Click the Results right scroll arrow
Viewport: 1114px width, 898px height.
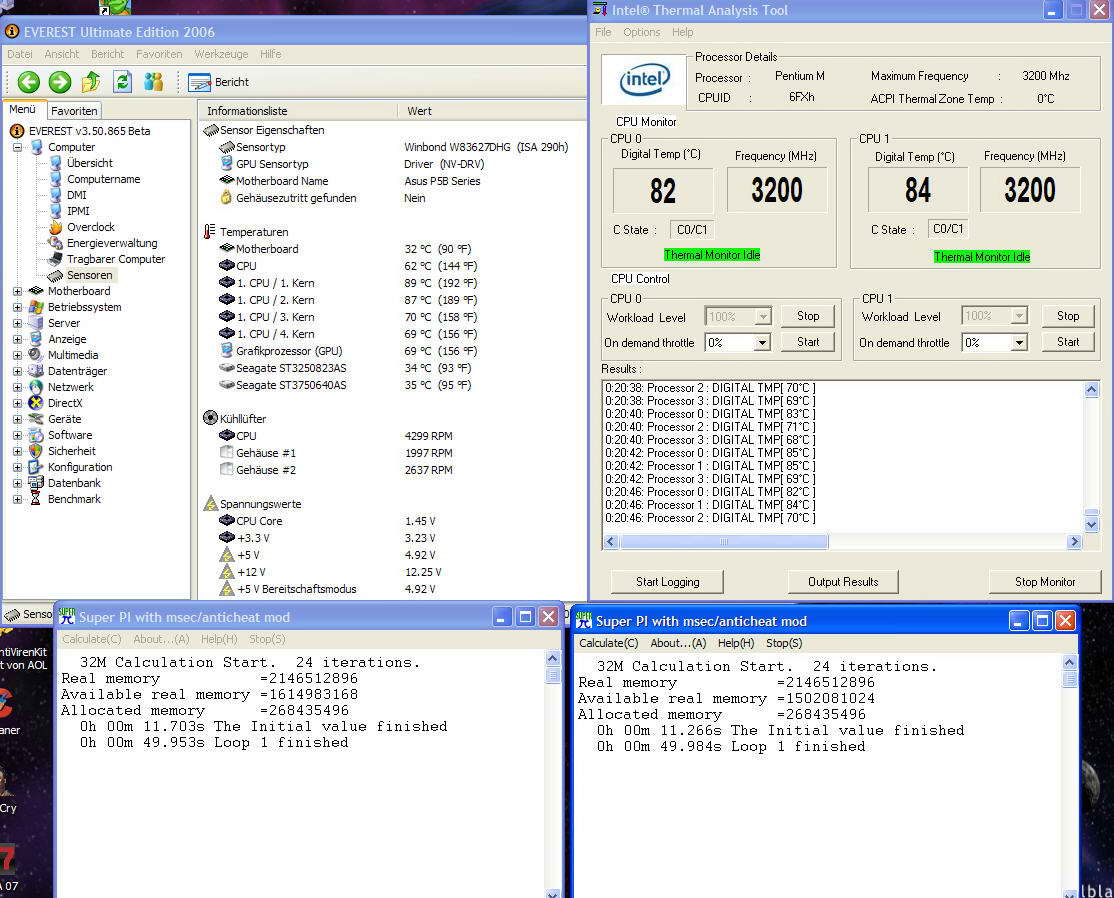tap(1074, 542)
